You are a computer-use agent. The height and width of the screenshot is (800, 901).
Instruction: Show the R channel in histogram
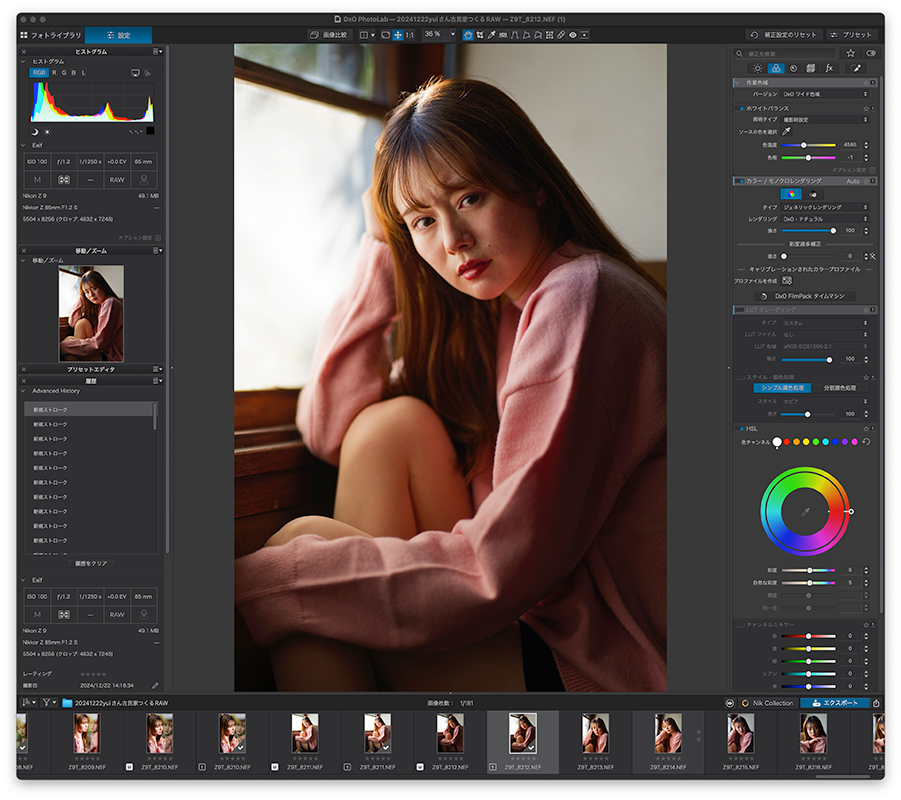point(54,73)
